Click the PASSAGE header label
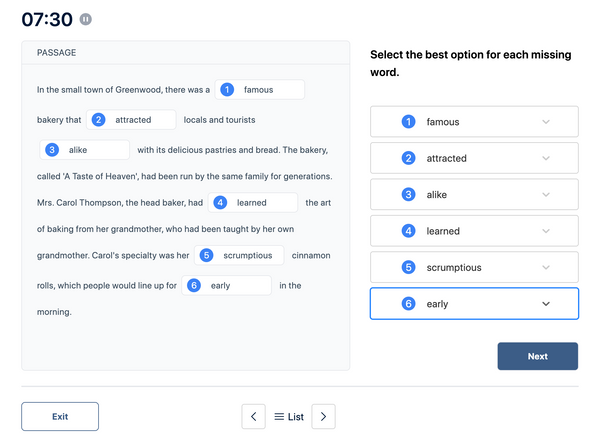Viewport: 600px width, 442px height. (57, 52)
